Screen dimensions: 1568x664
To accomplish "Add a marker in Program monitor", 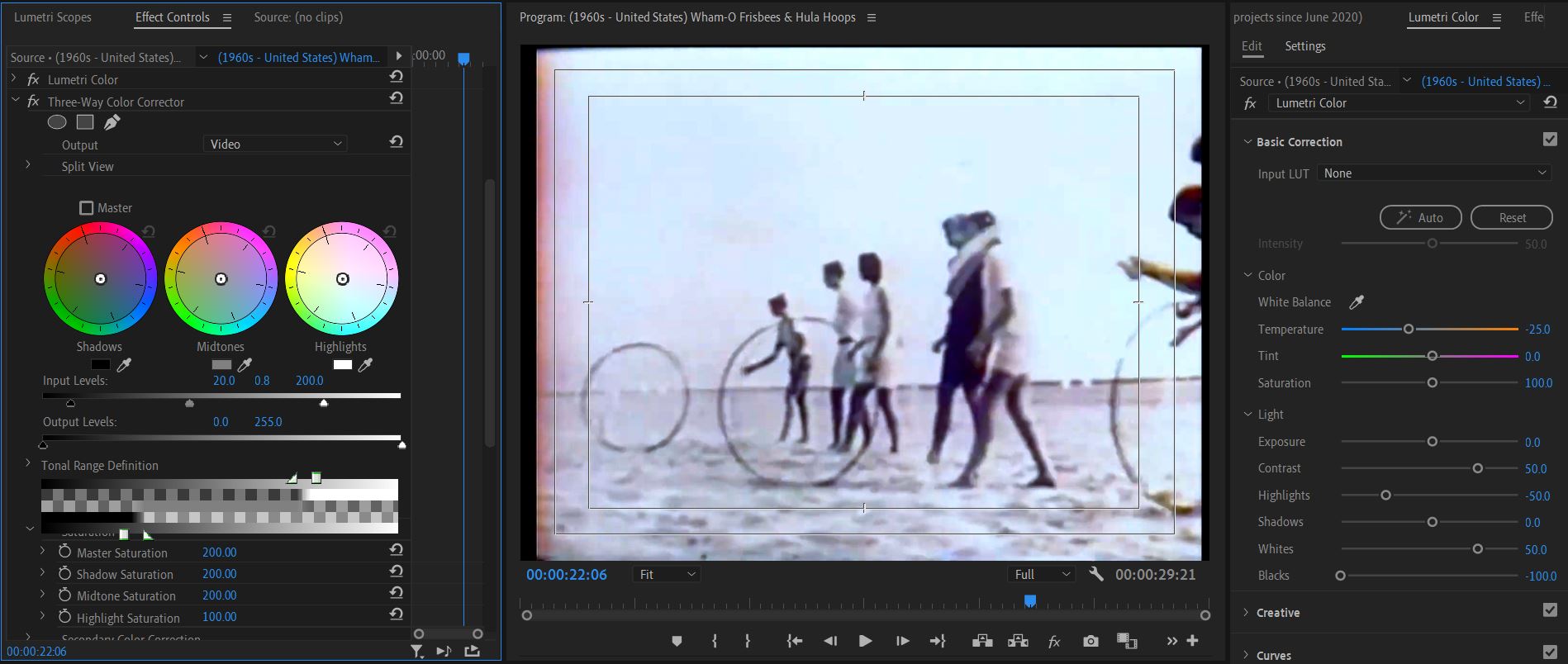I will pos(677,641).
